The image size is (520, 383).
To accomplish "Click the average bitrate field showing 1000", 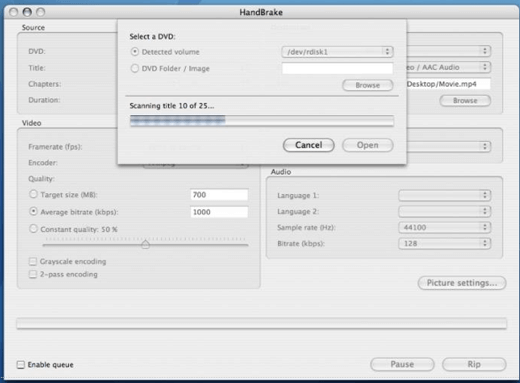I will [x=219, y=212].
